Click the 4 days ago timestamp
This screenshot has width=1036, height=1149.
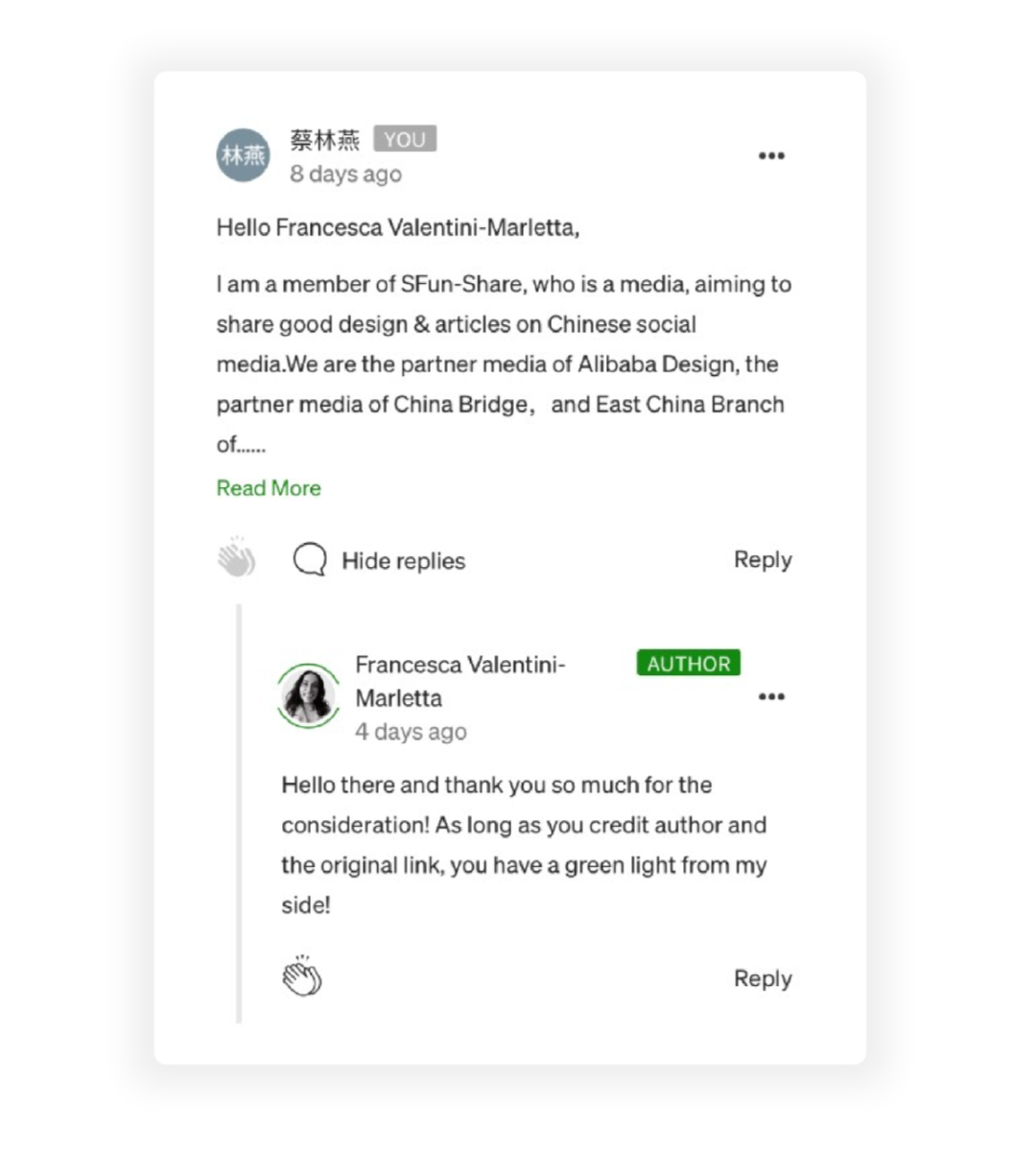411,732
